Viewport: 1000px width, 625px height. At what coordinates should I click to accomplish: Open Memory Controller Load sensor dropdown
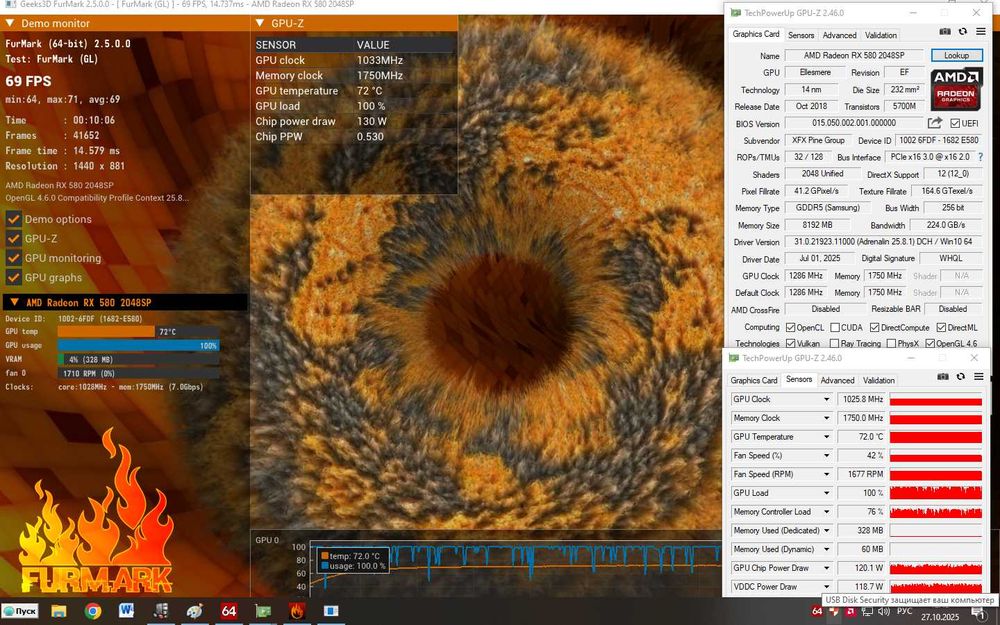827,511
